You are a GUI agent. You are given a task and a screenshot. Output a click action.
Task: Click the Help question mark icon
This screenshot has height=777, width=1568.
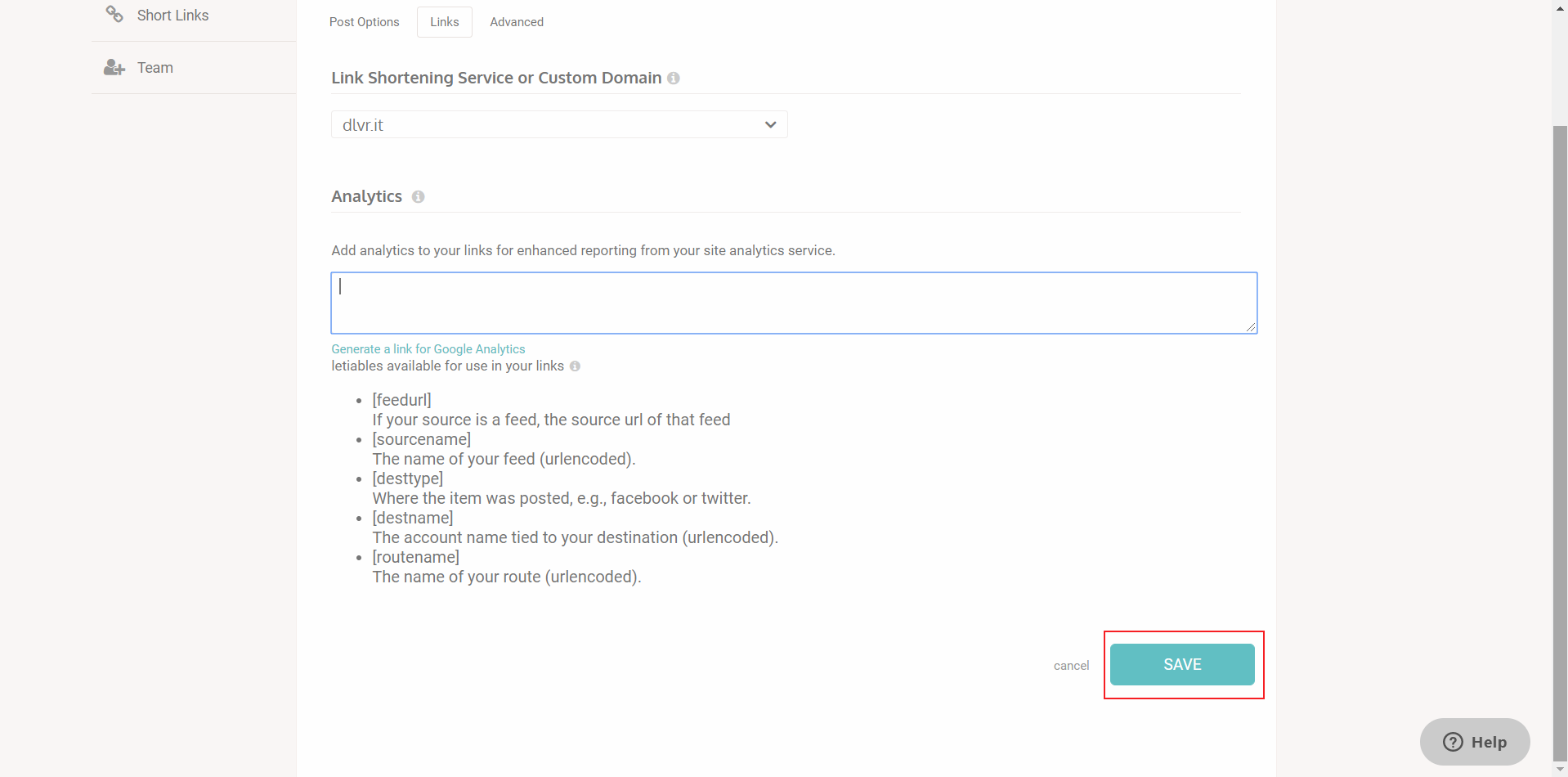[x=1453, y=742]
